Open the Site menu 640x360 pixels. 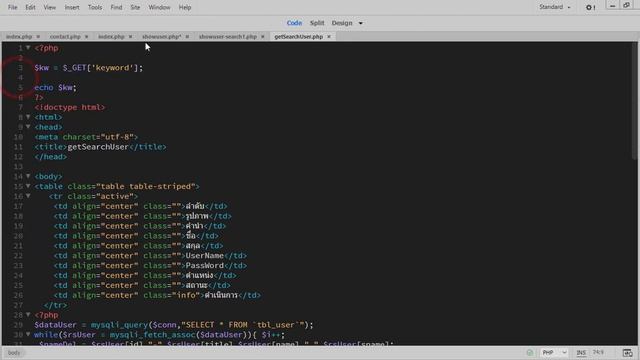click(135, 7)
